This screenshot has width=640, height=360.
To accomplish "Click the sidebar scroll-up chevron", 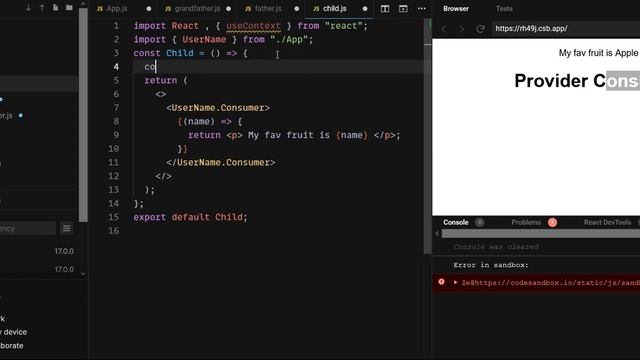I will tap(83, 4).
